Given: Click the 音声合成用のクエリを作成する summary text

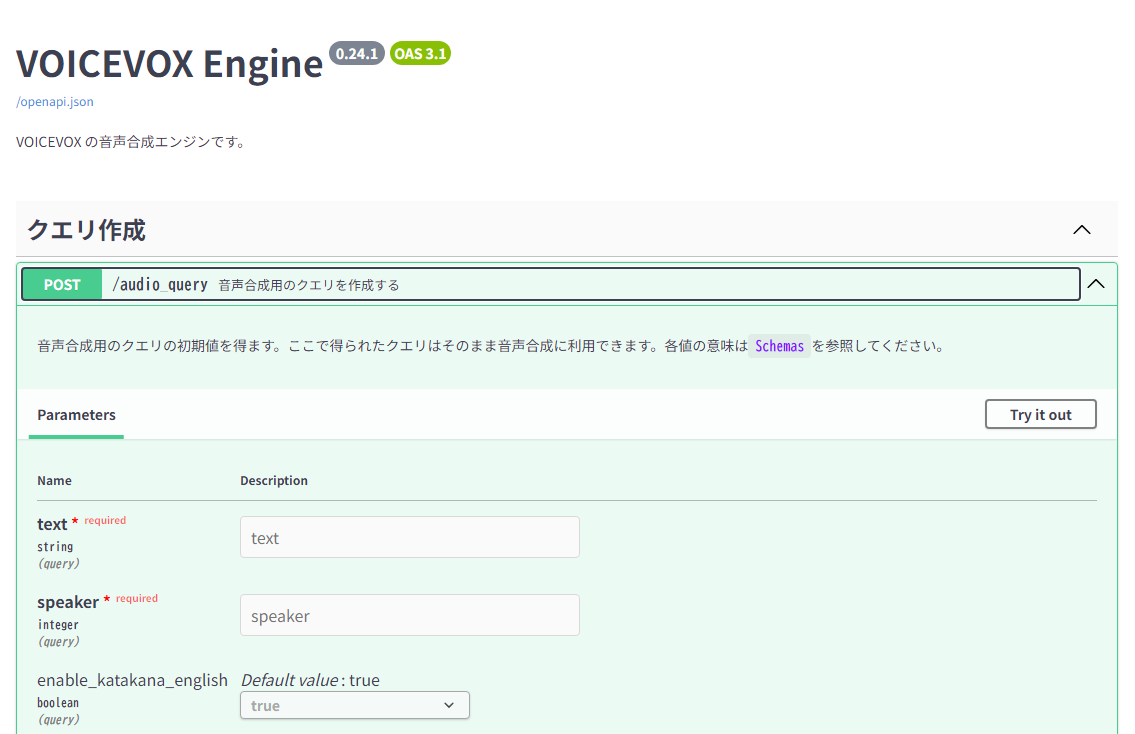Looking at the screenshot, I should 309,285.
